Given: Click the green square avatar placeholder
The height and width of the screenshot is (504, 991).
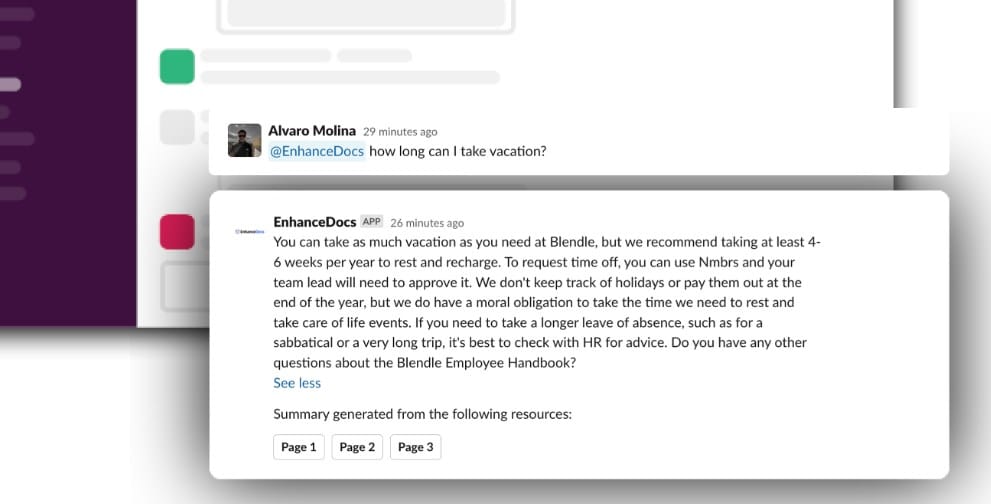Looking at the screenshot, I should (x=177, y=67).
